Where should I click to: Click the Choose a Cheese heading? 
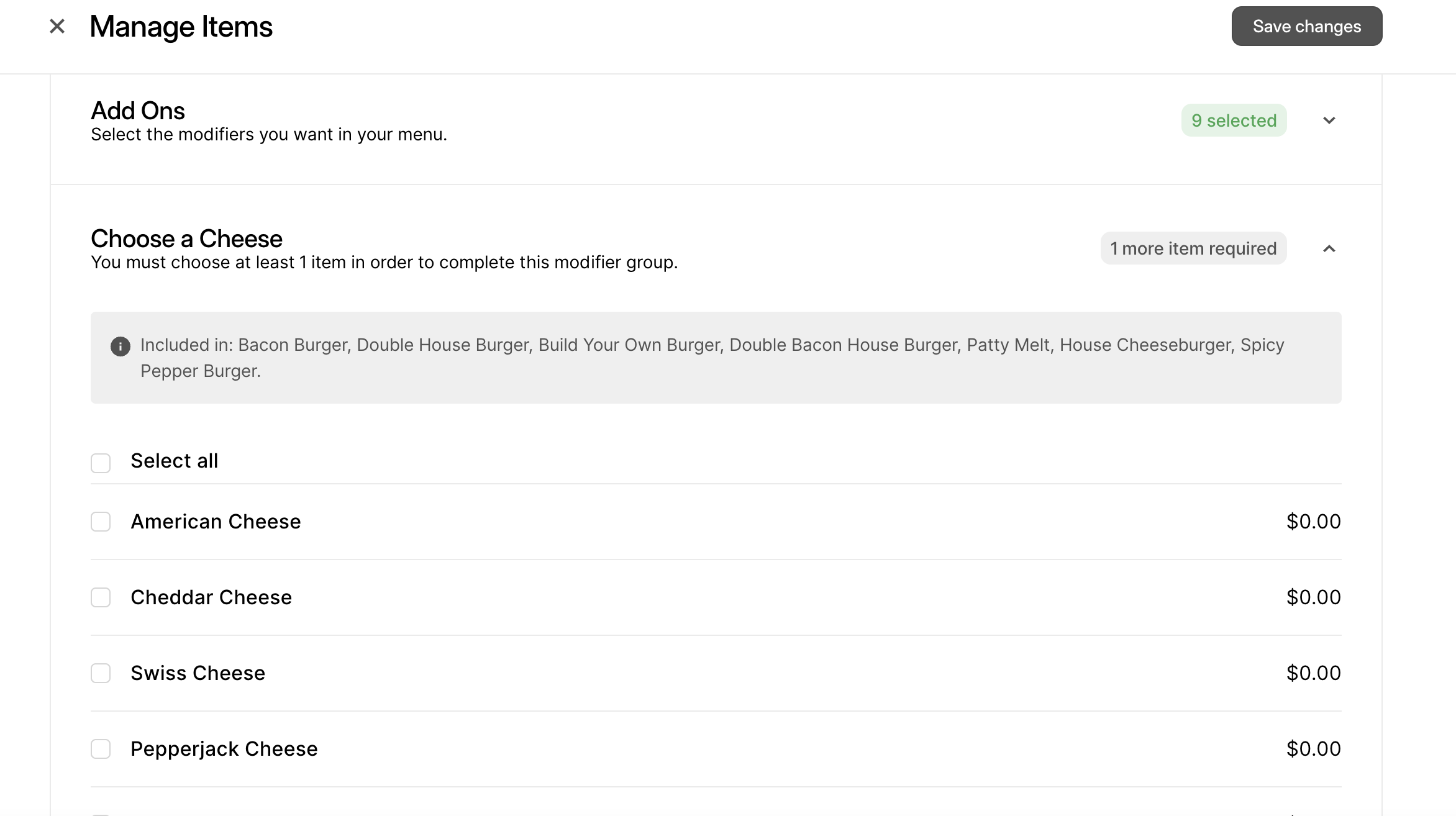(186, 238)
